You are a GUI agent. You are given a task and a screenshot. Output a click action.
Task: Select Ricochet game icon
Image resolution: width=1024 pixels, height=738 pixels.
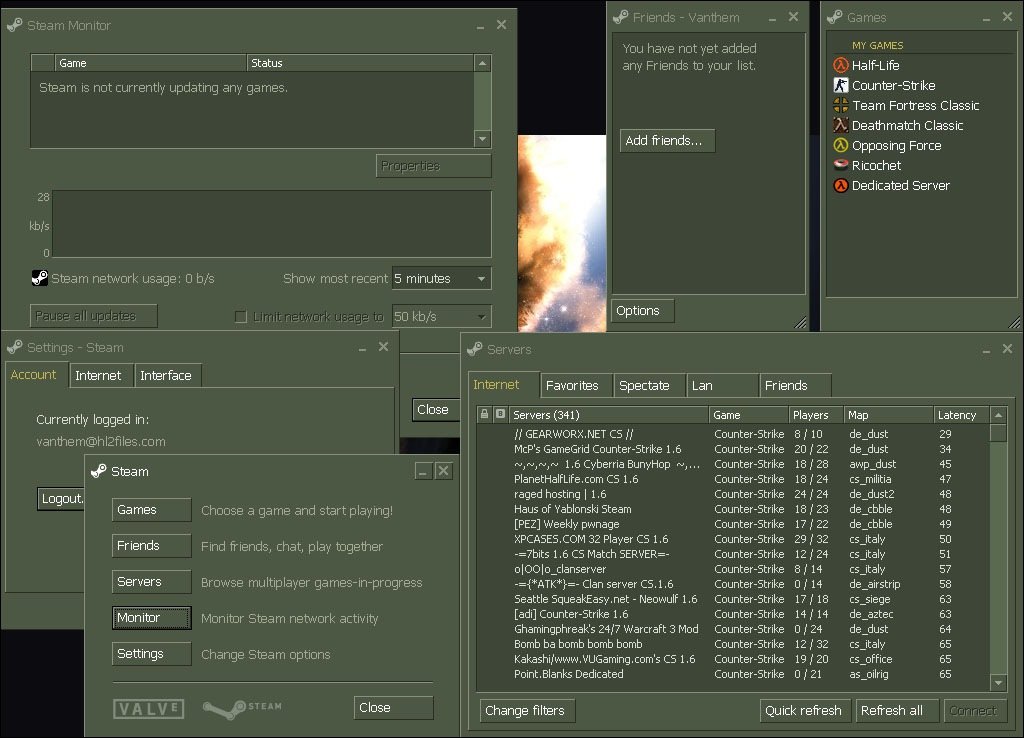click(840, 165)
